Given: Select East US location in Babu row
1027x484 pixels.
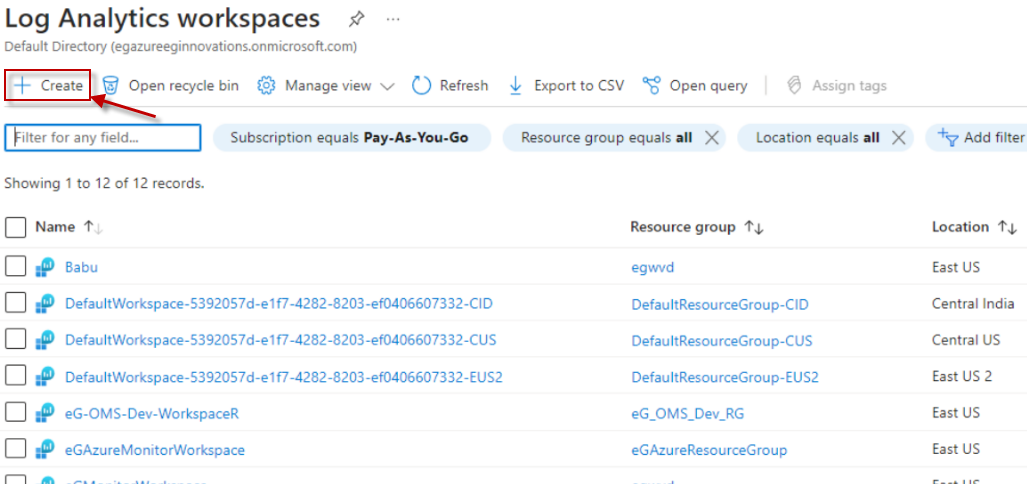Looking at the screenshot, I should [956, 267].
